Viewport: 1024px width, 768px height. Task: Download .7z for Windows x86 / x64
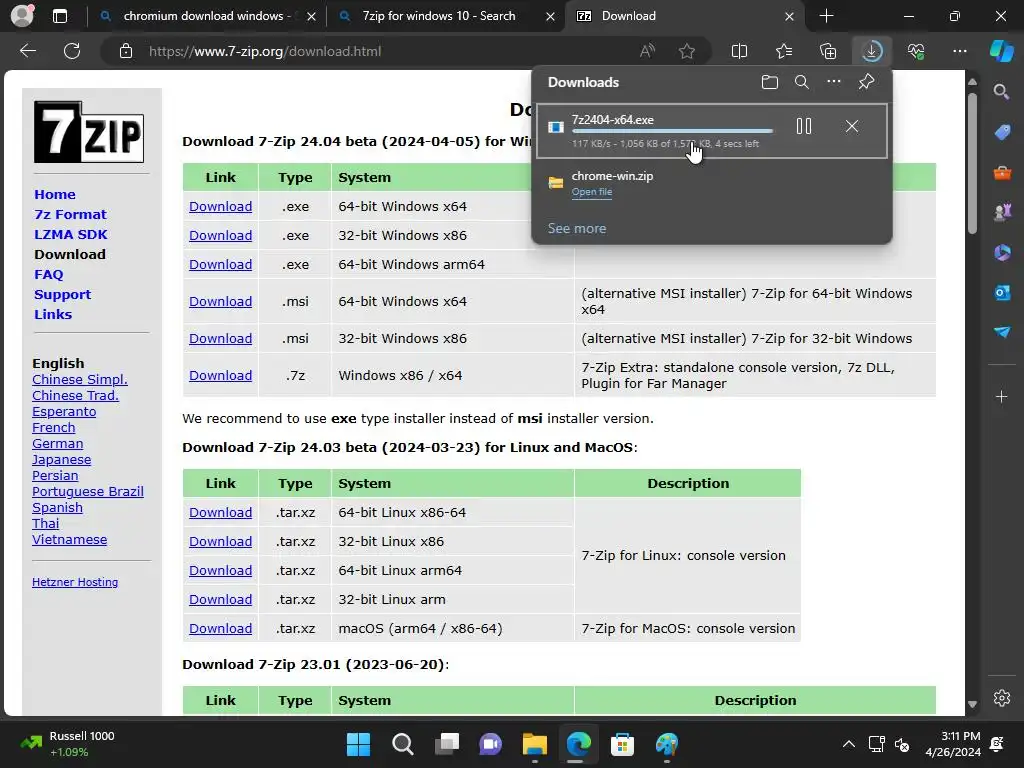[x=221, y=376]
